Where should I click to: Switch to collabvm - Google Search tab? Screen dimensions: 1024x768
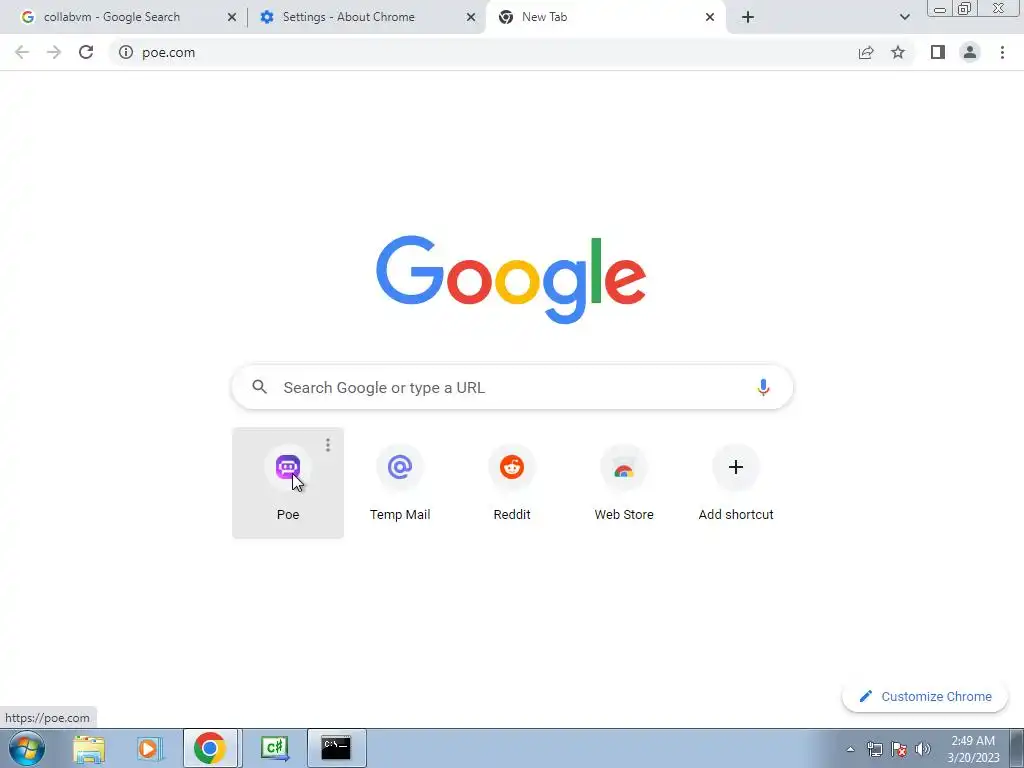point(124,17)
